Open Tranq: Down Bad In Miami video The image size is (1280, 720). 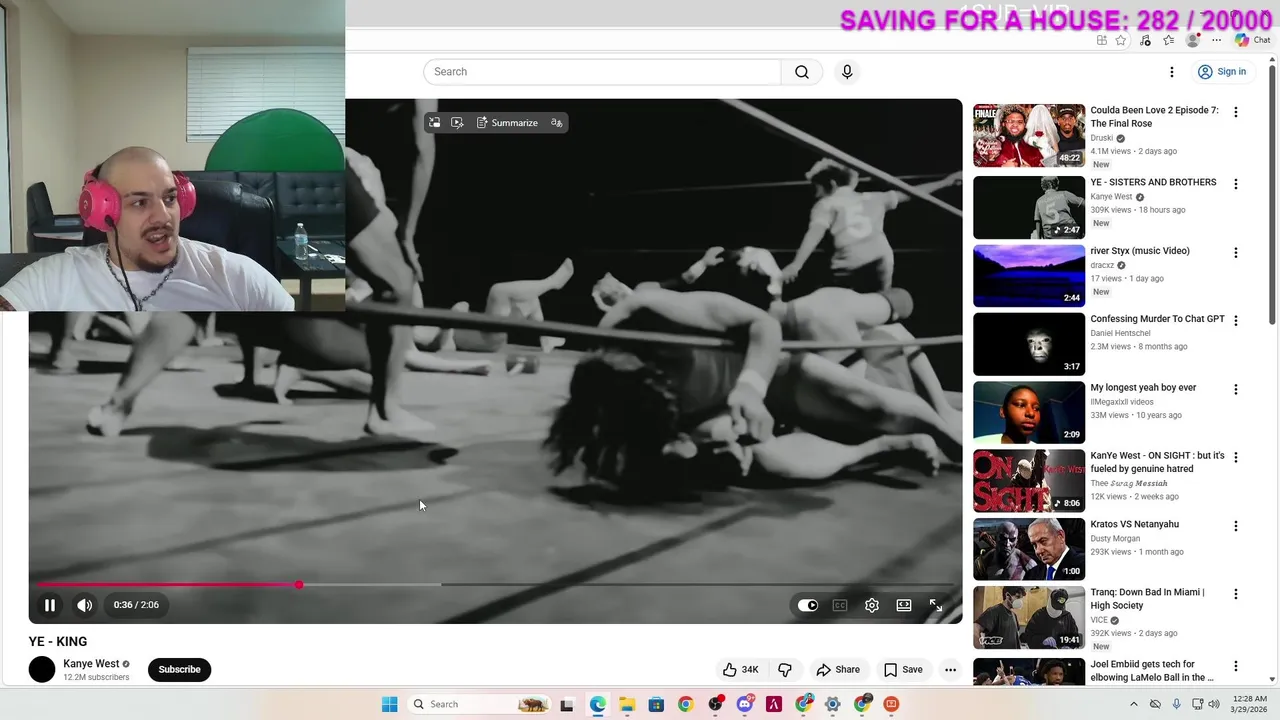click(1147, 598)
